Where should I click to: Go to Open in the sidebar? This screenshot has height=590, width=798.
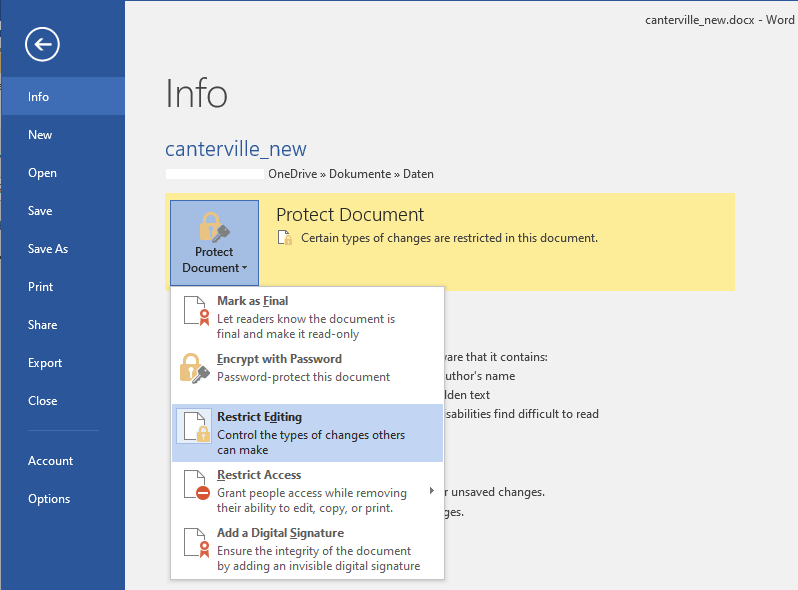[x=42, y=173]
